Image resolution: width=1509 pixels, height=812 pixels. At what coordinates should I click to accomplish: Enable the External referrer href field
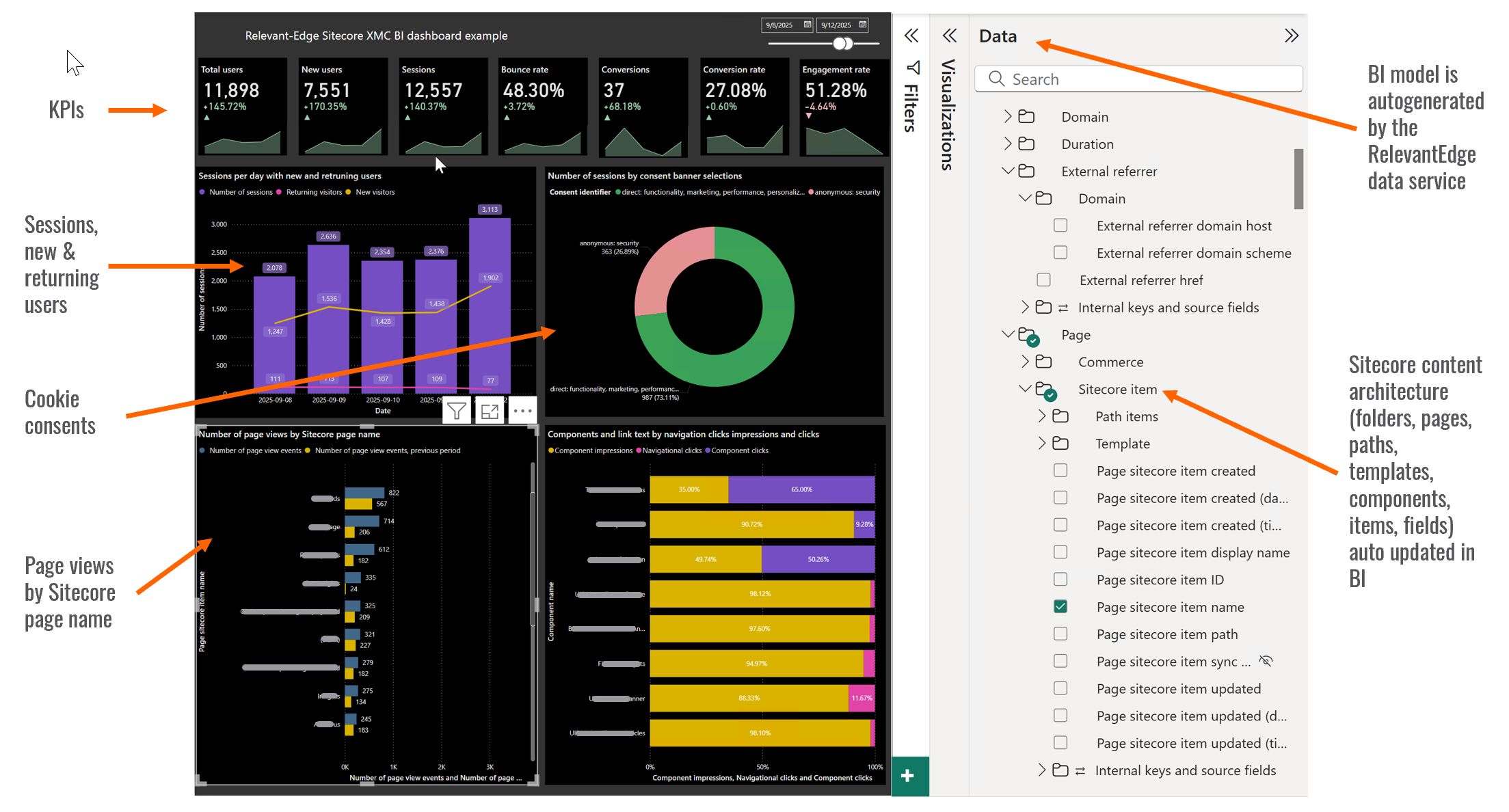pos(1043,280)
